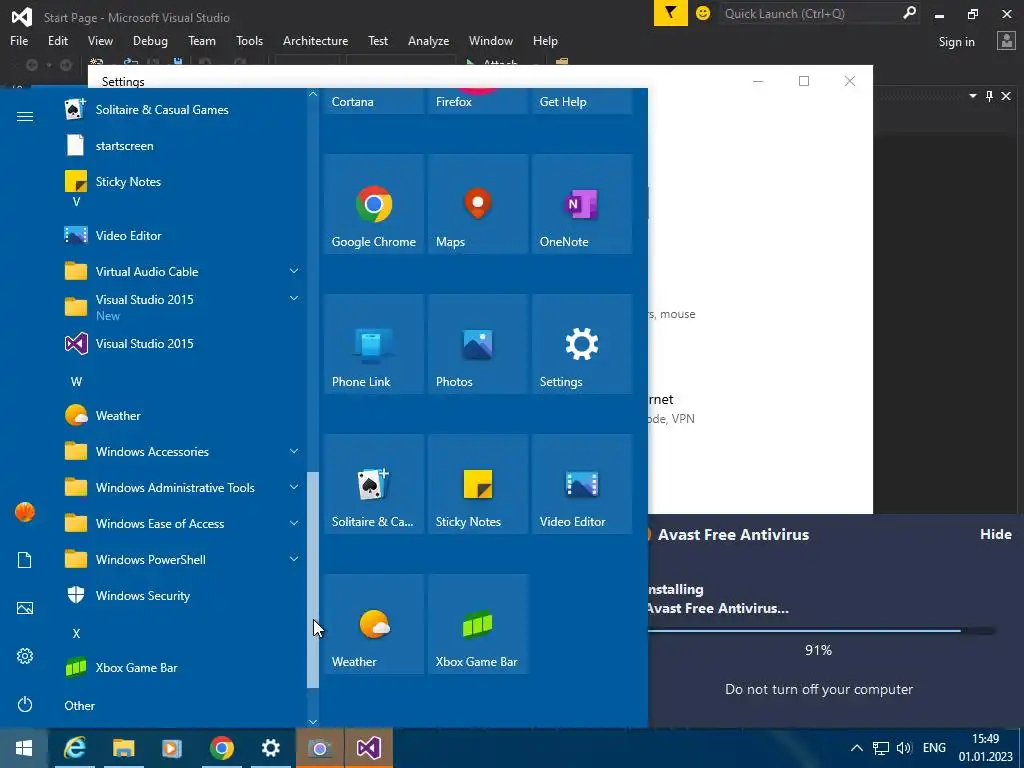Image resolution: width=1024 pixels, height=768 pixels.
Task: Open Settings gear in Start sidebar
Action: pyautogui.click(x=25, y=656)
